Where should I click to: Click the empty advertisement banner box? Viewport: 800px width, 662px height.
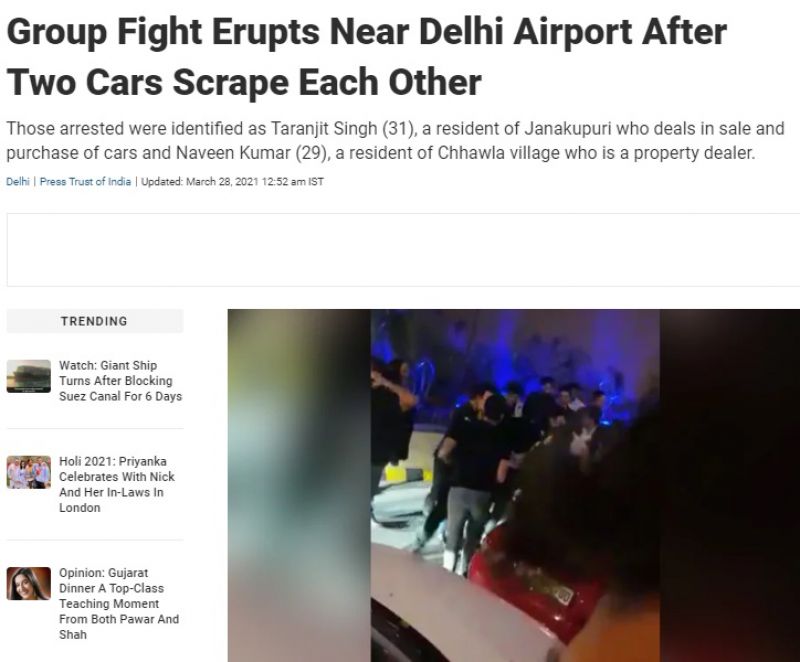403,250
